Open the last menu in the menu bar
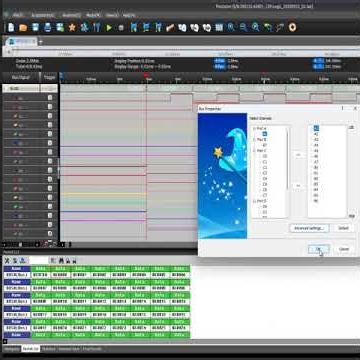 coord(129,15)
